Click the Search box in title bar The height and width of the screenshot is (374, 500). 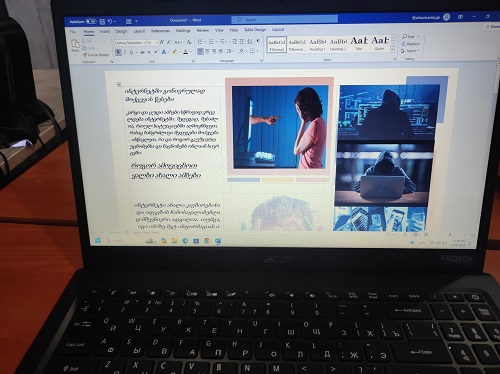(284, 20)
